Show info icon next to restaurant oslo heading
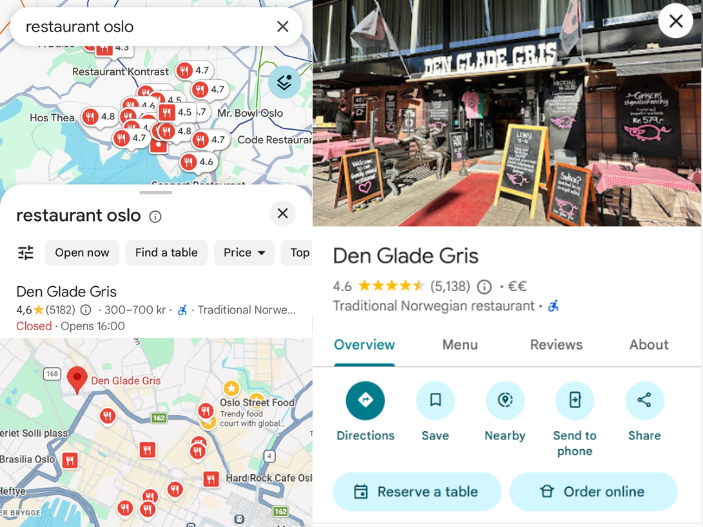The height and width of the screenshot is (527, 703). (155, 217)
